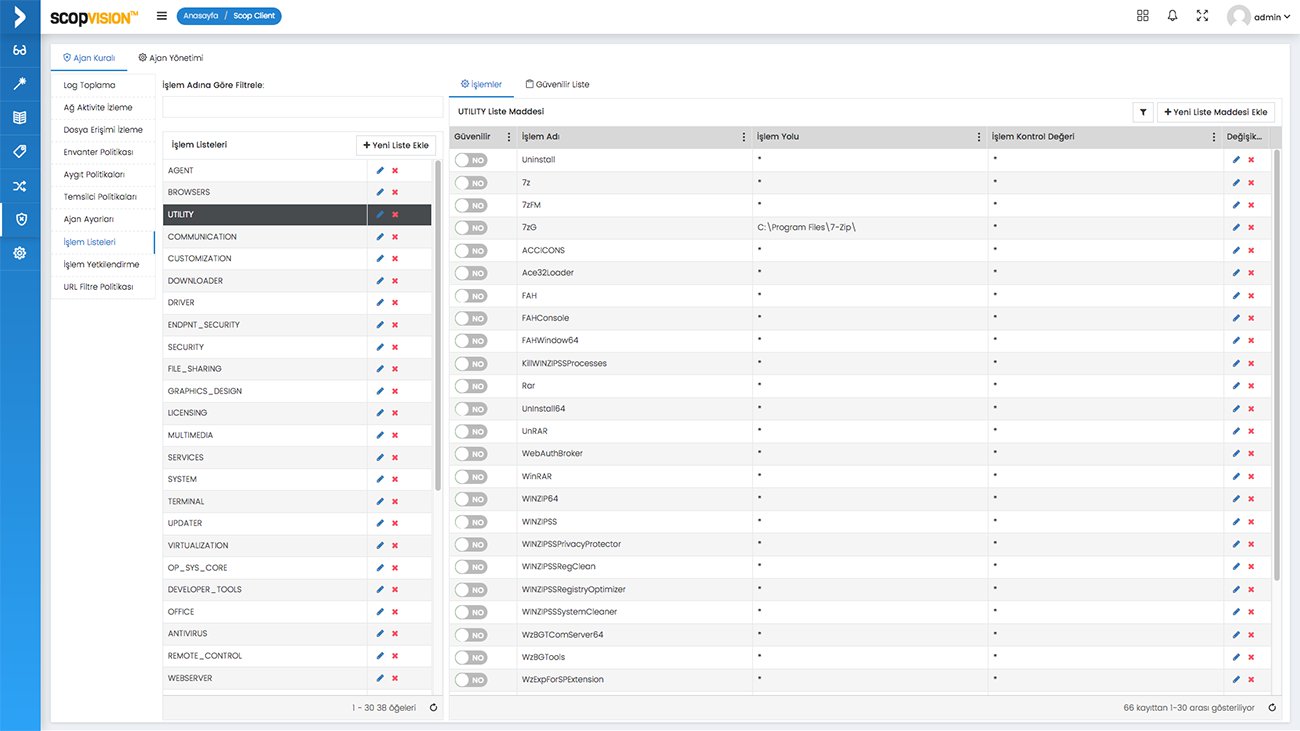Select URL Filtre Politikası menu item
Viewport: 1300px width, 731px height.
pyautogui.click(x=103, y=287)
